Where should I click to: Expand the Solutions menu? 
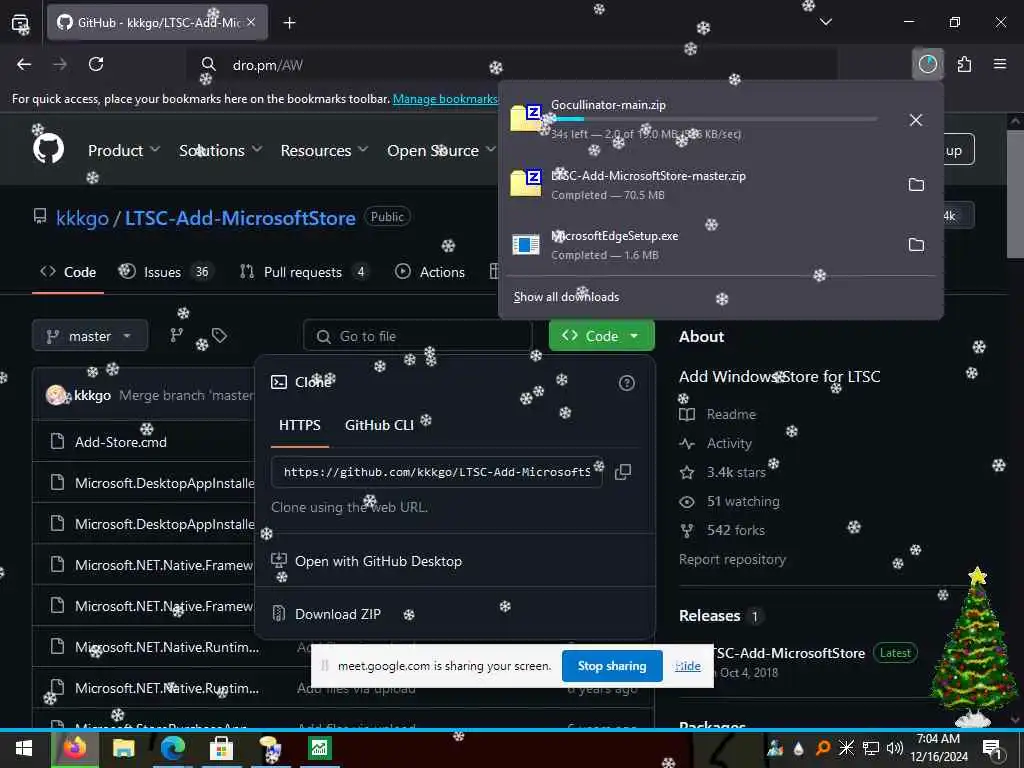[221, 150]
